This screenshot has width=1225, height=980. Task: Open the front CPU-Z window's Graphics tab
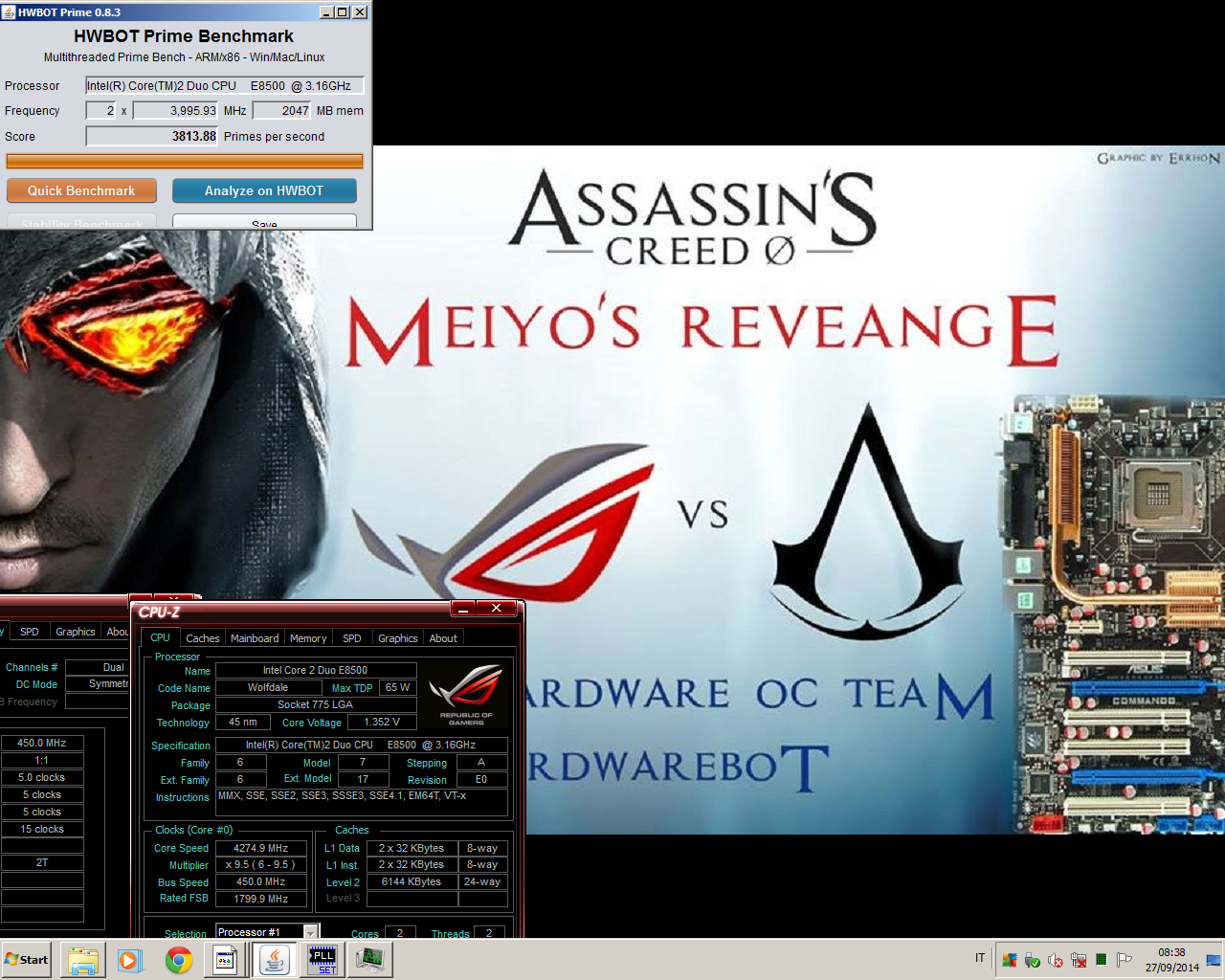(398, 638)
